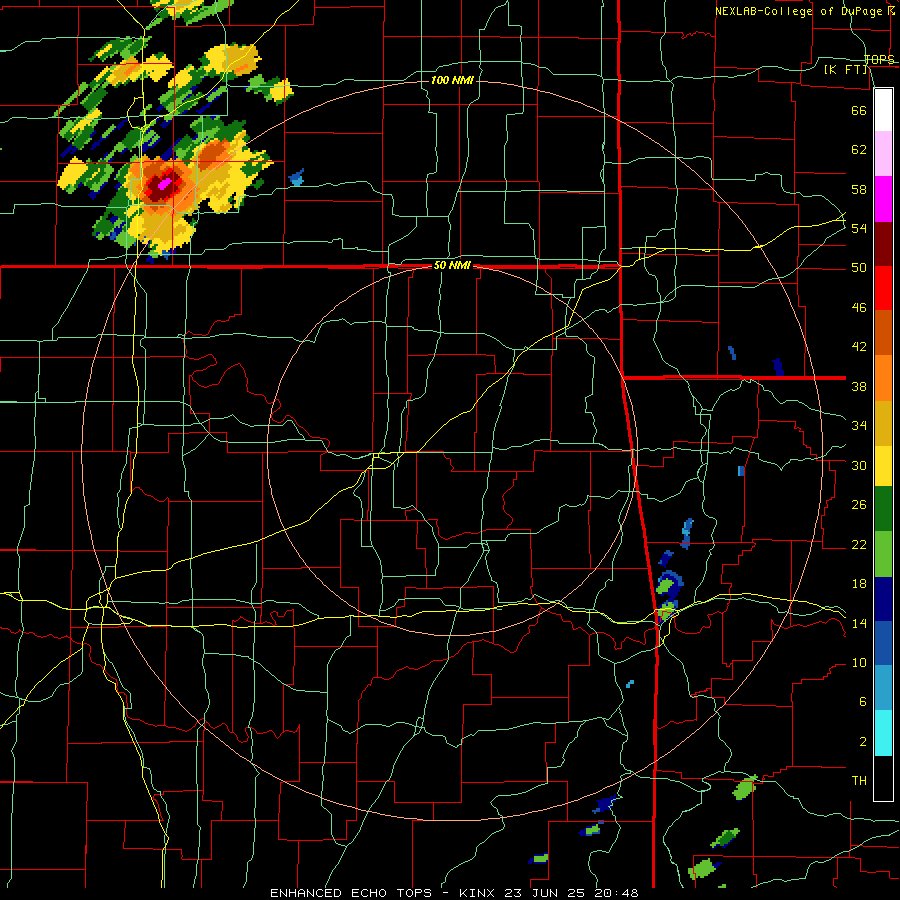Click the "[K FT]" units label

tap(845, 70)
